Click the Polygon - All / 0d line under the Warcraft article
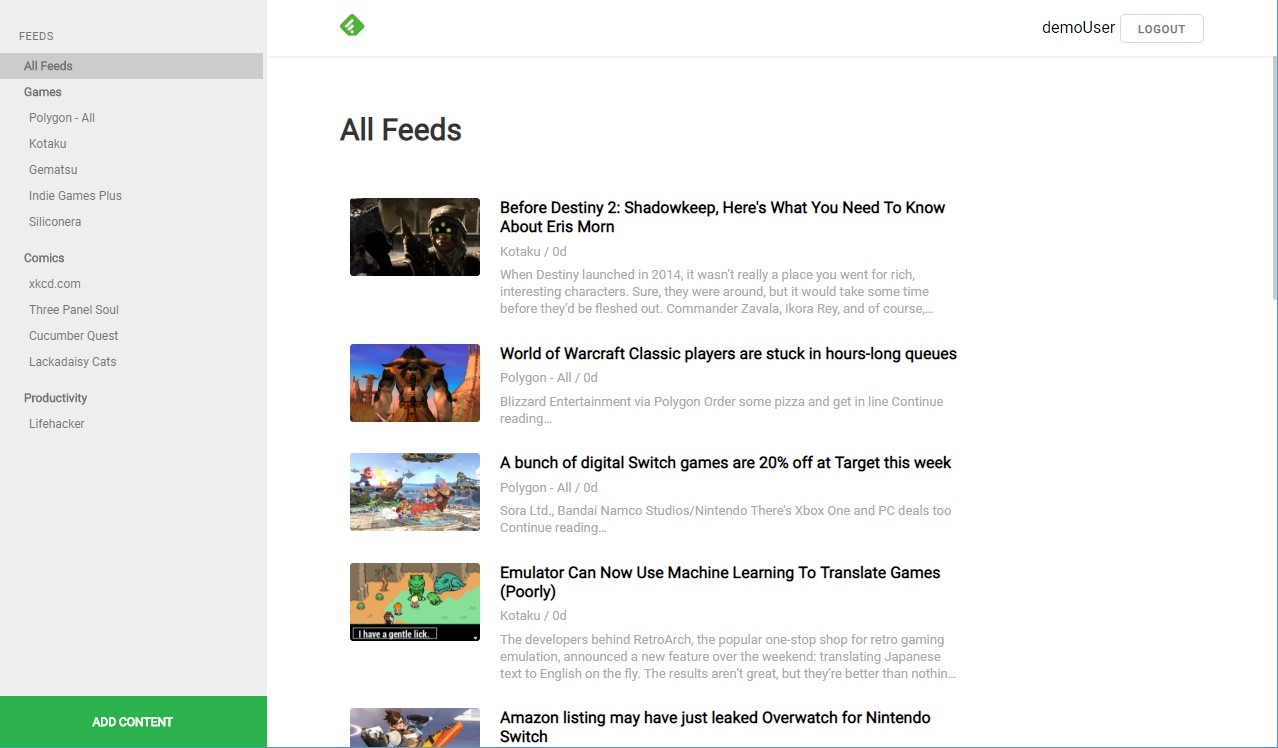The height and width of the screenshot is (748, 1278). [549, 378]
